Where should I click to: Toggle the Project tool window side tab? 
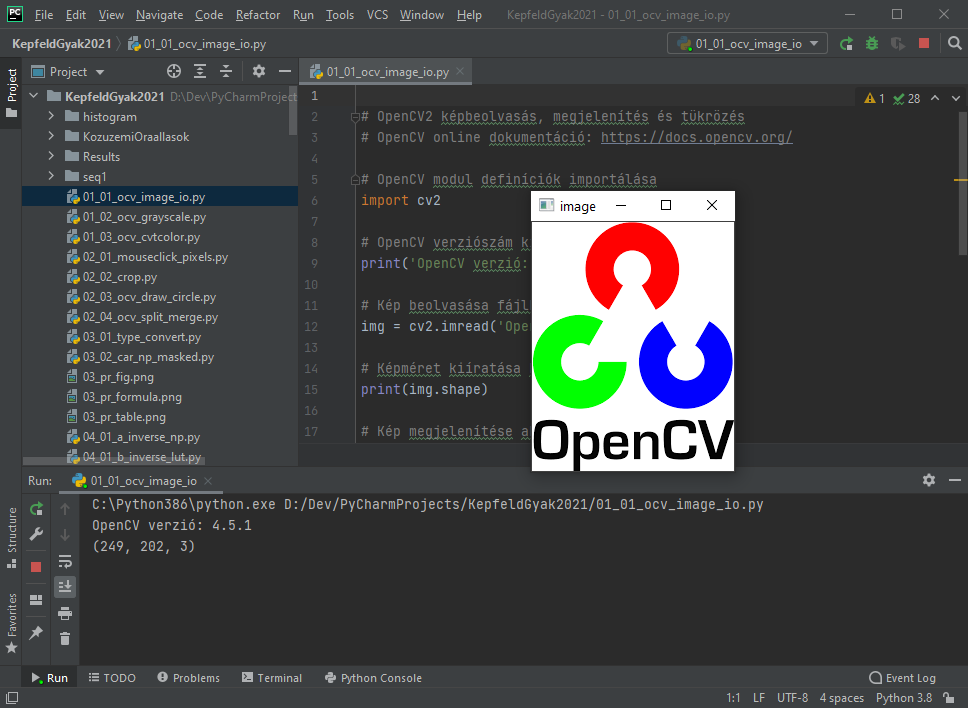(x=11, y=93)
